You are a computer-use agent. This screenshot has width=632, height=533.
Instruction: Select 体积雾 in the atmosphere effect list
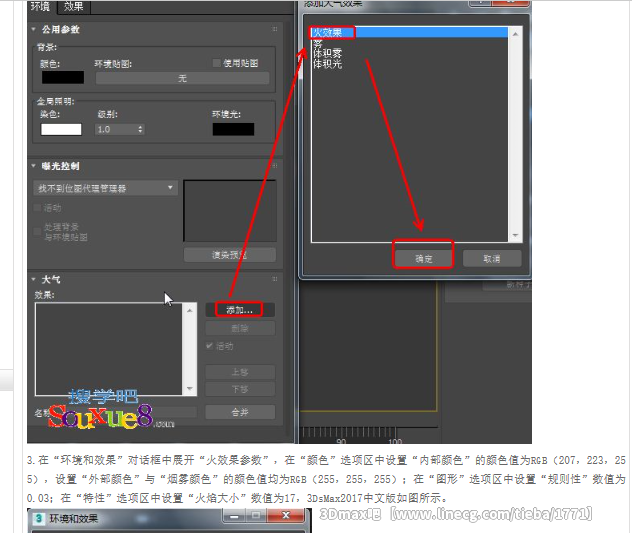point(327,53)
